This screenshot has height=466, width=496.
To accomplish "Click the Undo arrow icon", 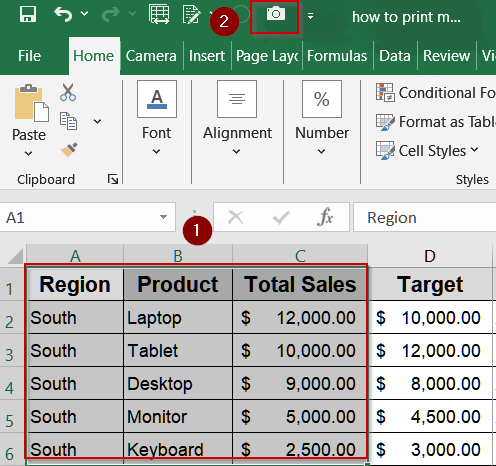I will [63, 14].
